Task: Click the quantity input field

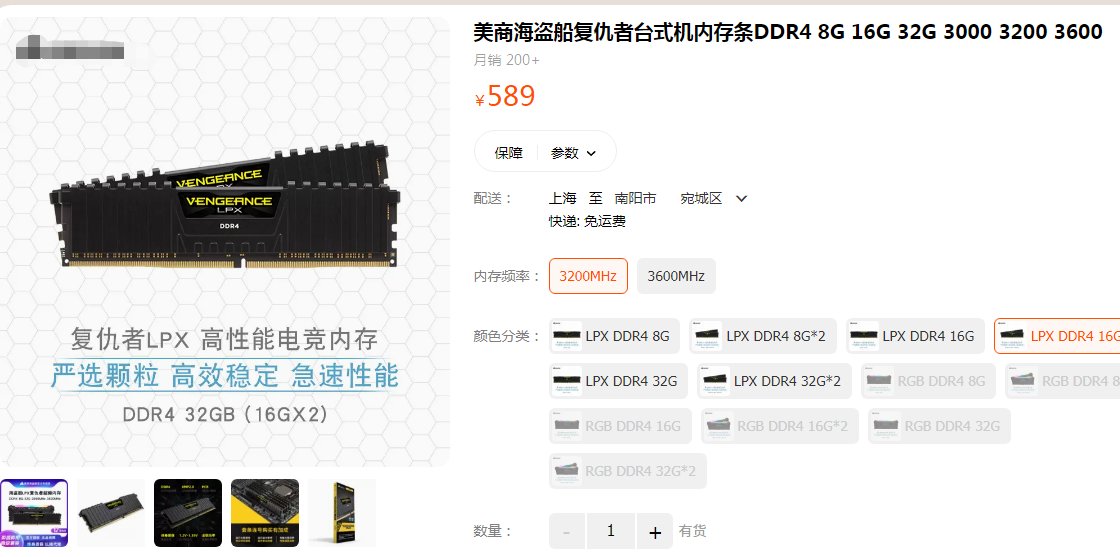Action: 611,531
